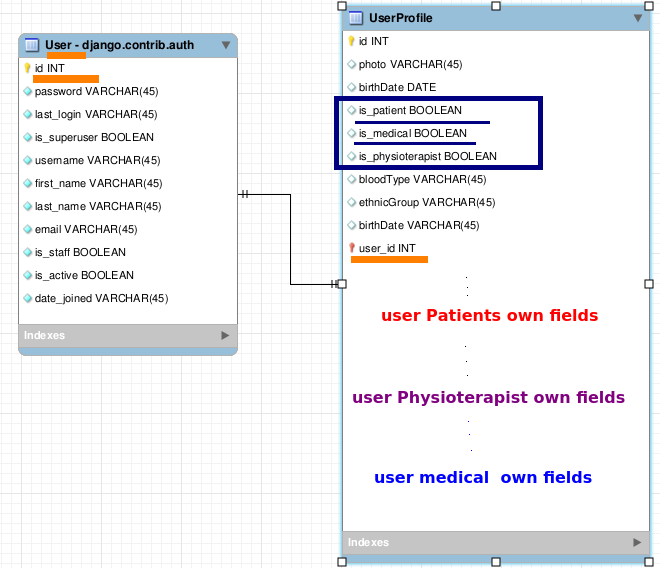This screenshot has width=660, height=568.
Task: Click diamond icon next to last_login column
Action: [28, 114]
